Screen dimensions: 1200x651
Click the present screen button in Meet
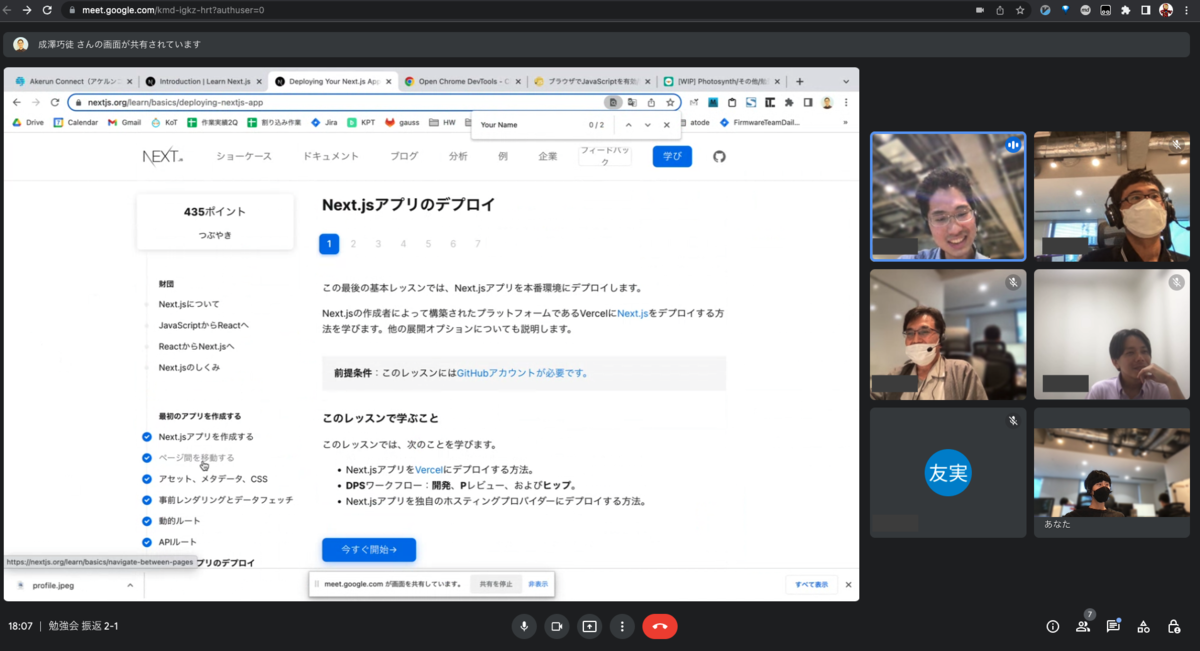pos(589,626)
